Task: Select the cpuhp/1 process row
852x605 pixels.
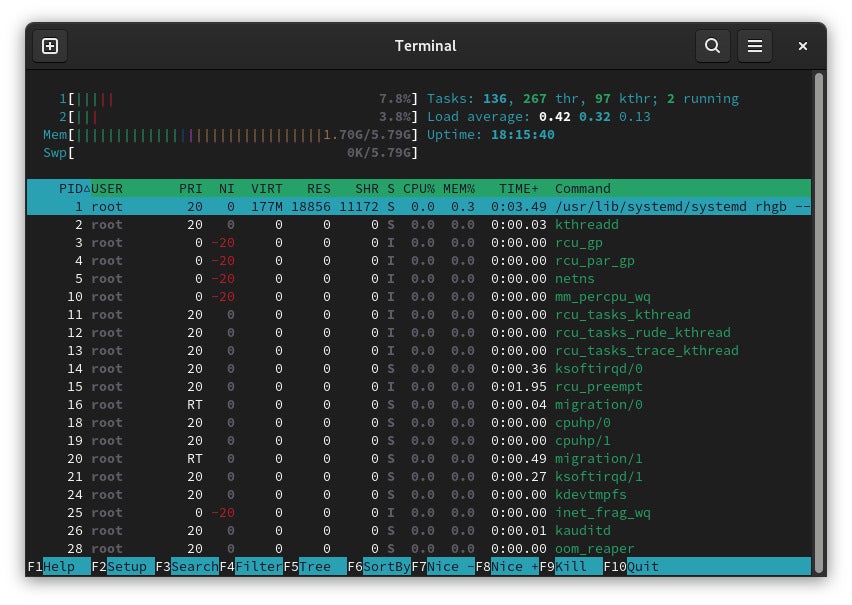Action: click(x=419, y=440)
